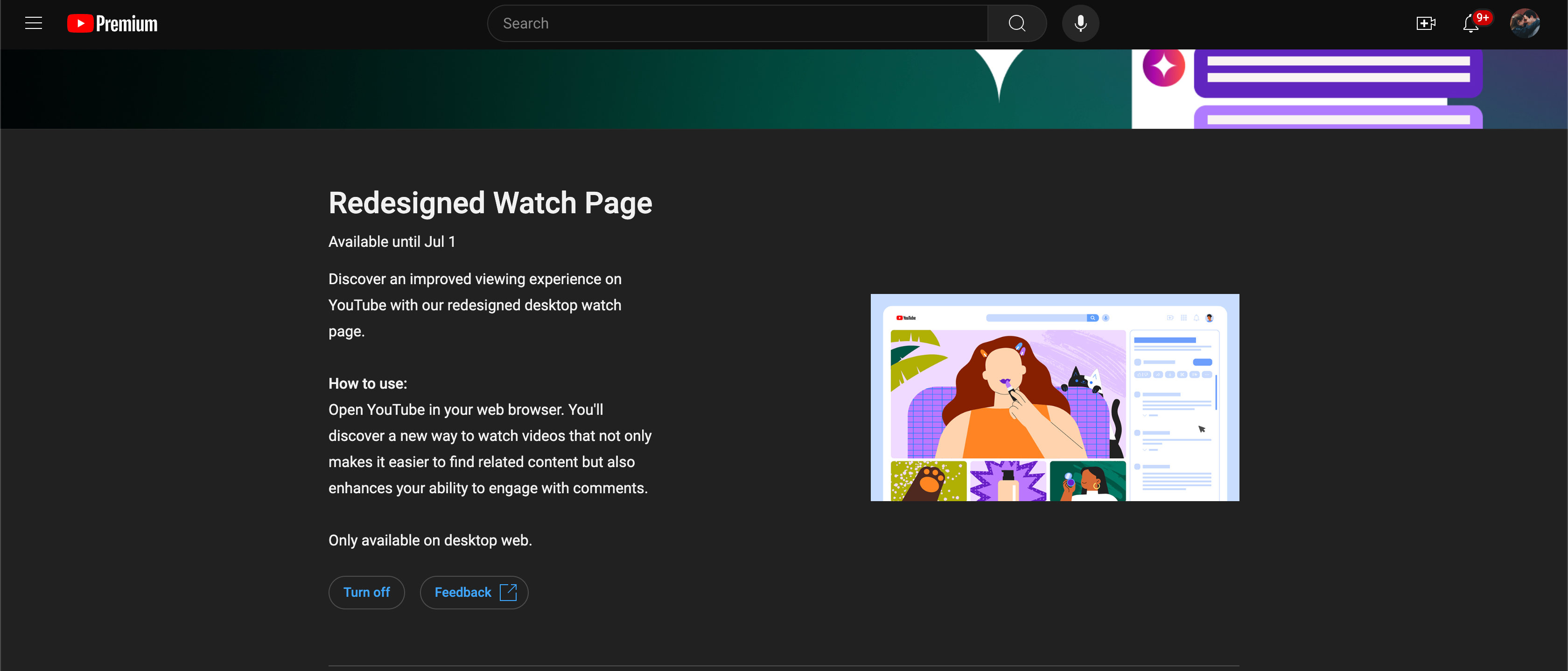Screen dimensions: 1568x671
Task: Click the top banner illustration
Action: (784, 89)
